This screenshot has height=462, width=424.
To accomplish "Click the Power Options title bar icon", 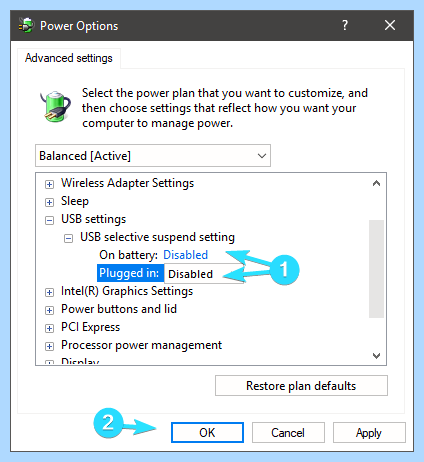I will pos(26,26).
